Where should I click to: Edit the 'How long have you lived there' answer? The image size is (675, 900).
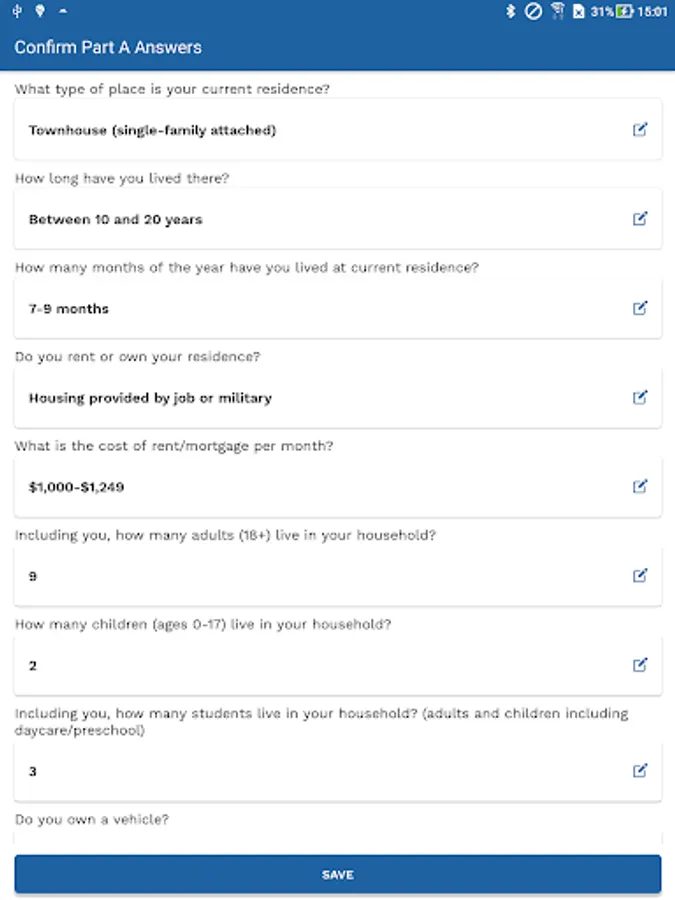click(x=640, y=219)
